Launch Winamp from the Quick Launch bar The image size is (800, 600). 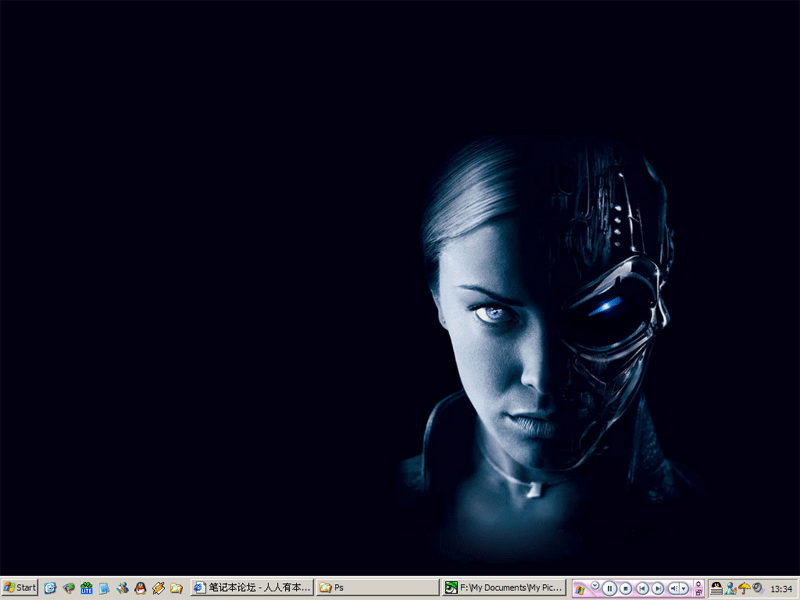point(158,588)
